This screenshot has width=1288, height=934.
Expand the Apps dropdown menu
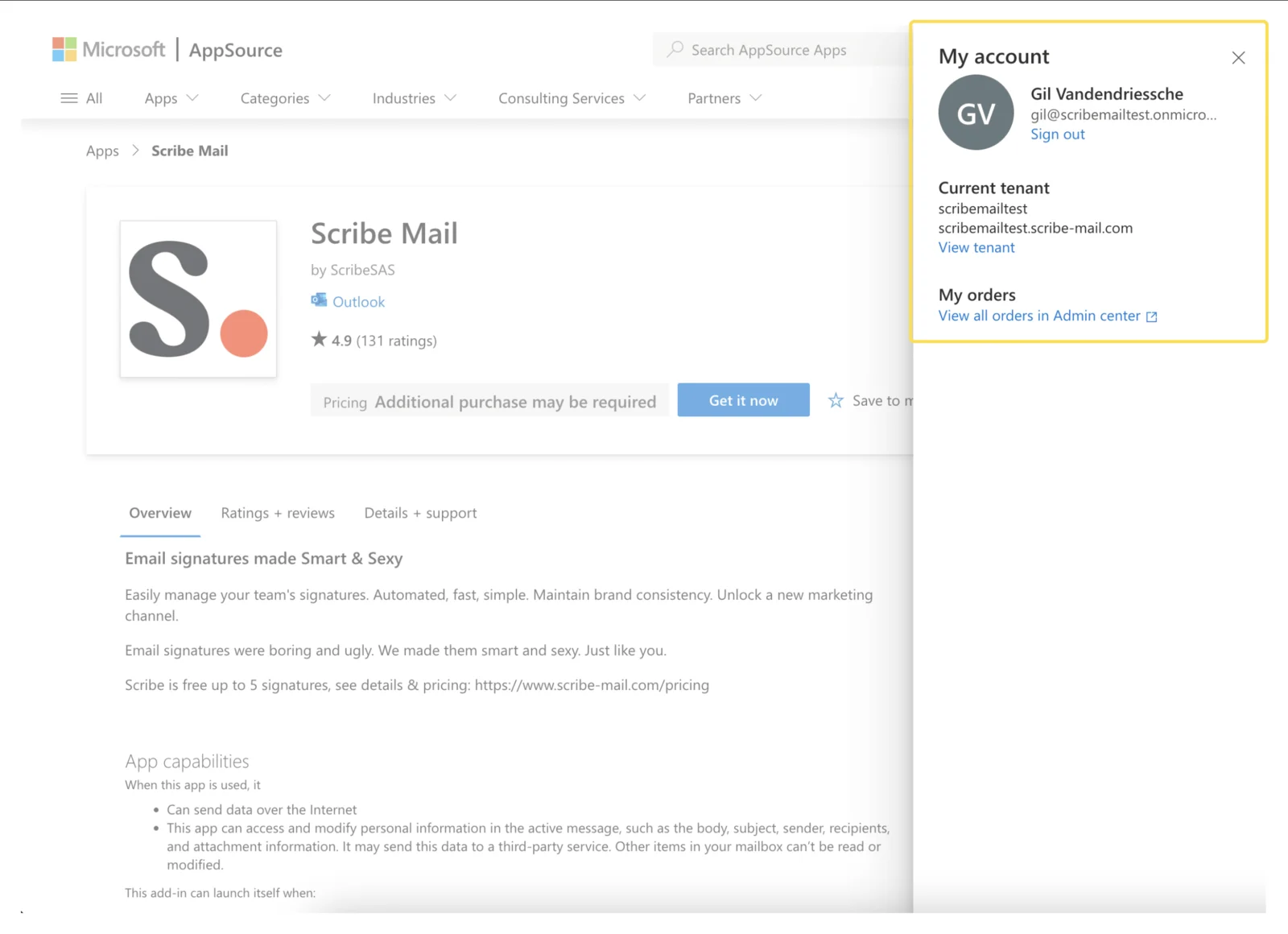pos(171,98)
